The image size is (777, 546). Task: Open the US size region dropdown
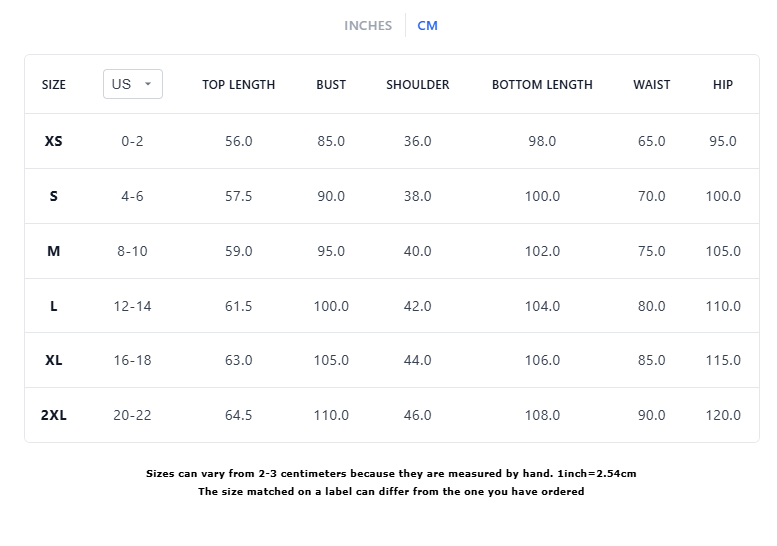pos(132,85)
